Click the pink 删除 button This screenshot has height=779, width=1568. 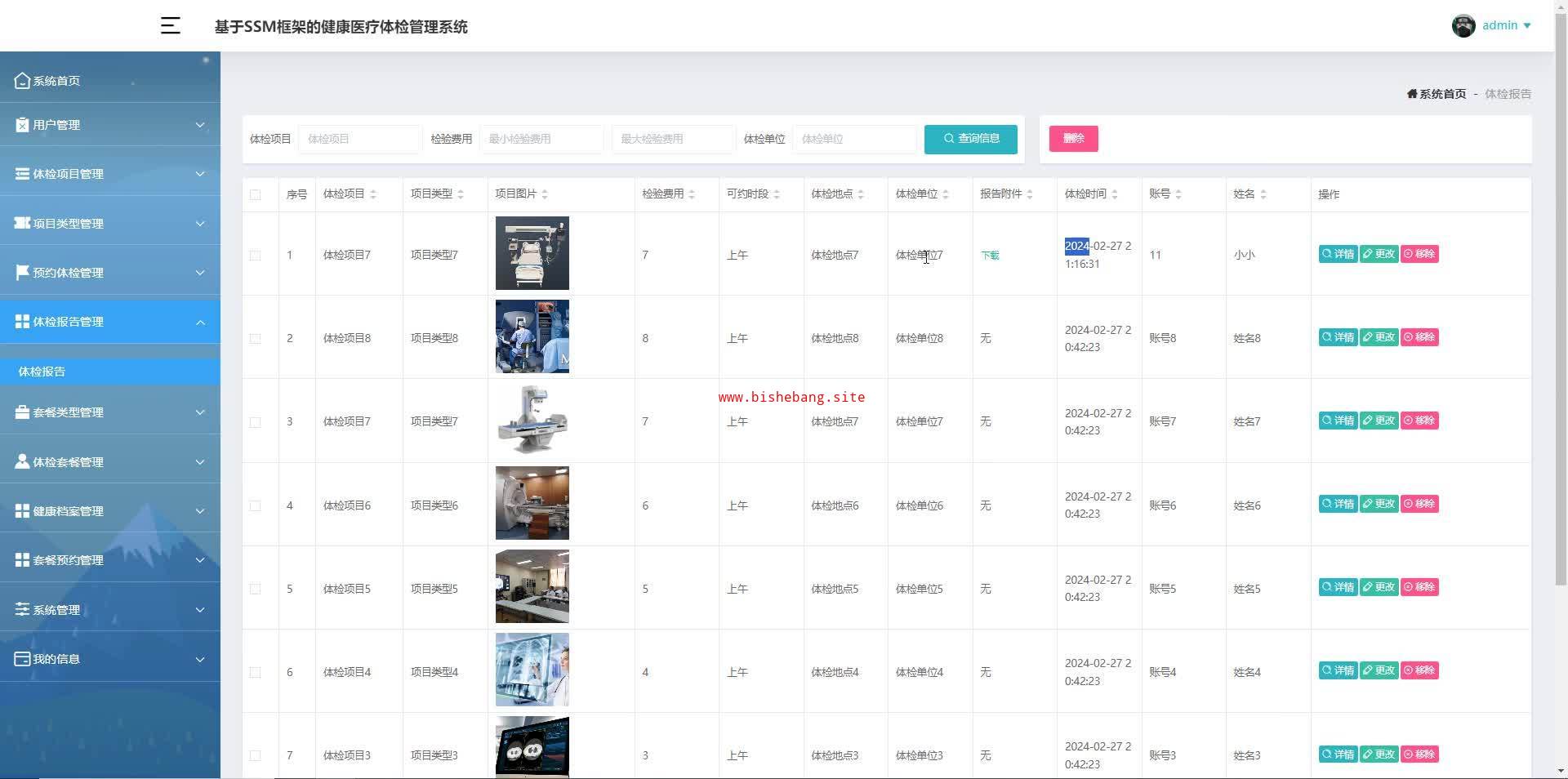1074,139
